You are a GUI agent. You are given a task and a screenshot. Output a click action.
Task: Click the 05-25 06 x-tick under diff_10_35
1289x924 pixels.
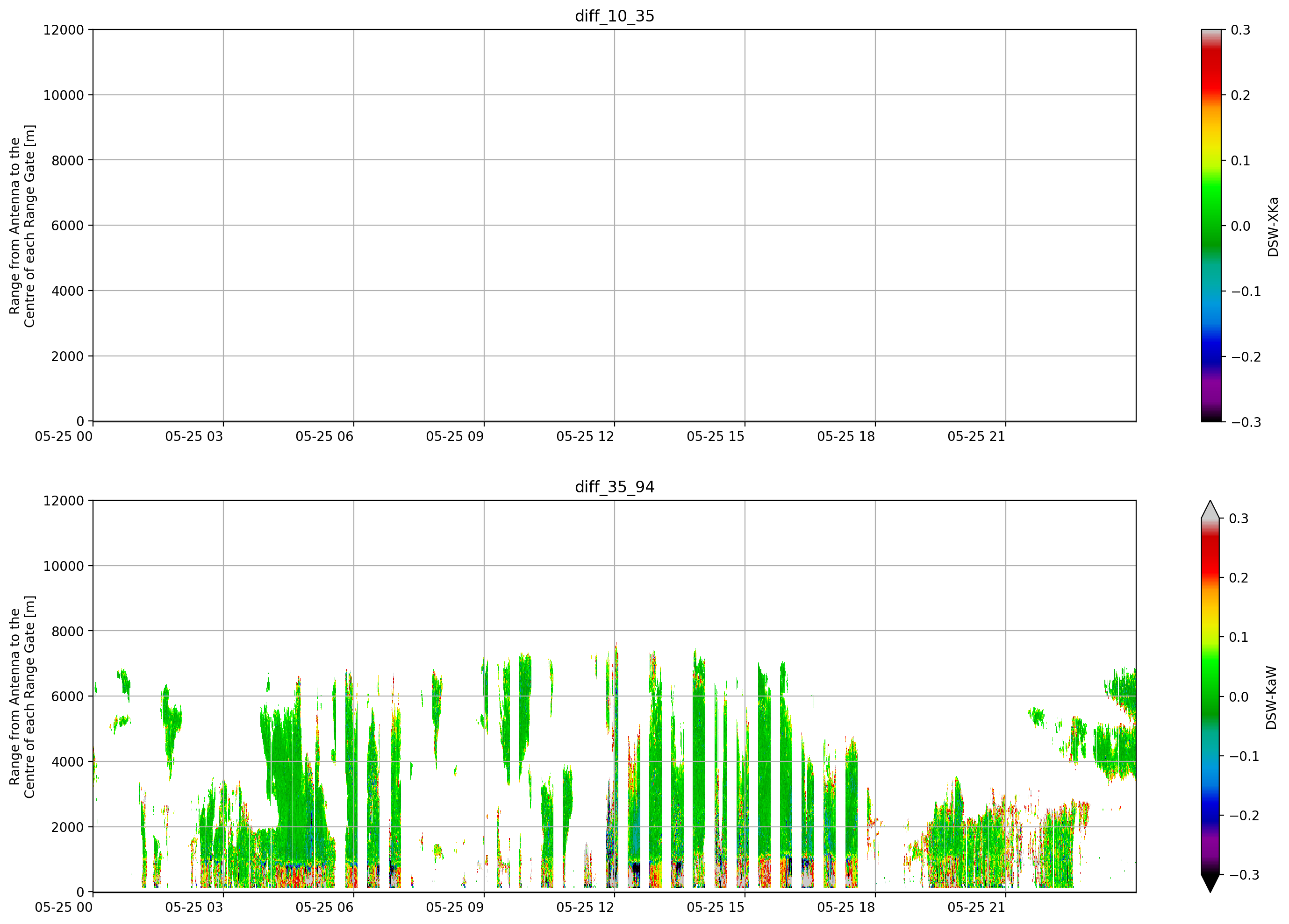pos(324,436)
